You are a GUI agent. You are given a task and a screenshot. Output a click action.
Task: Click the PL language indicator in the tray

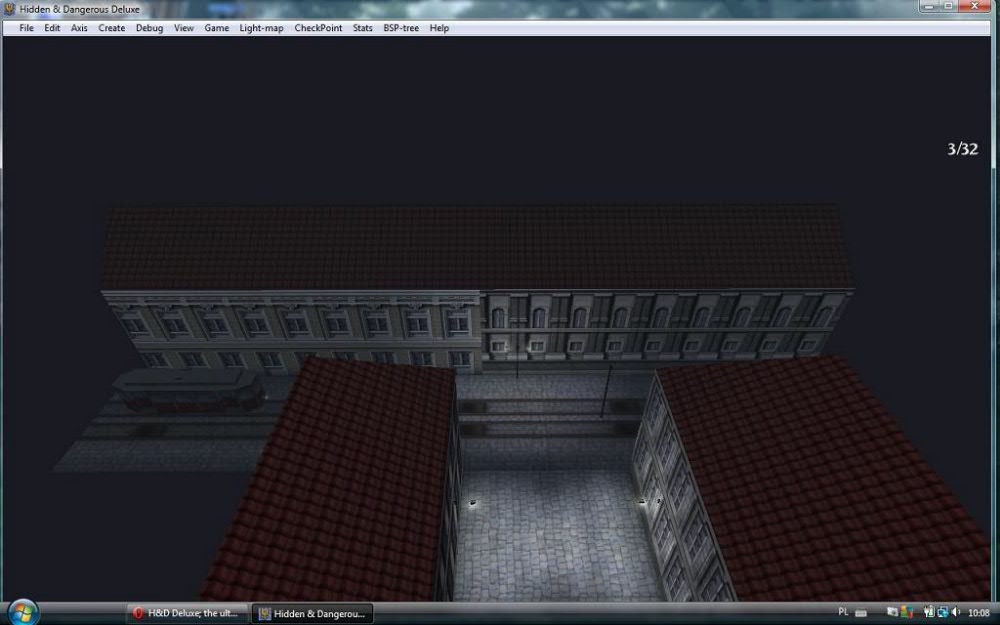(x=843, y=612)
